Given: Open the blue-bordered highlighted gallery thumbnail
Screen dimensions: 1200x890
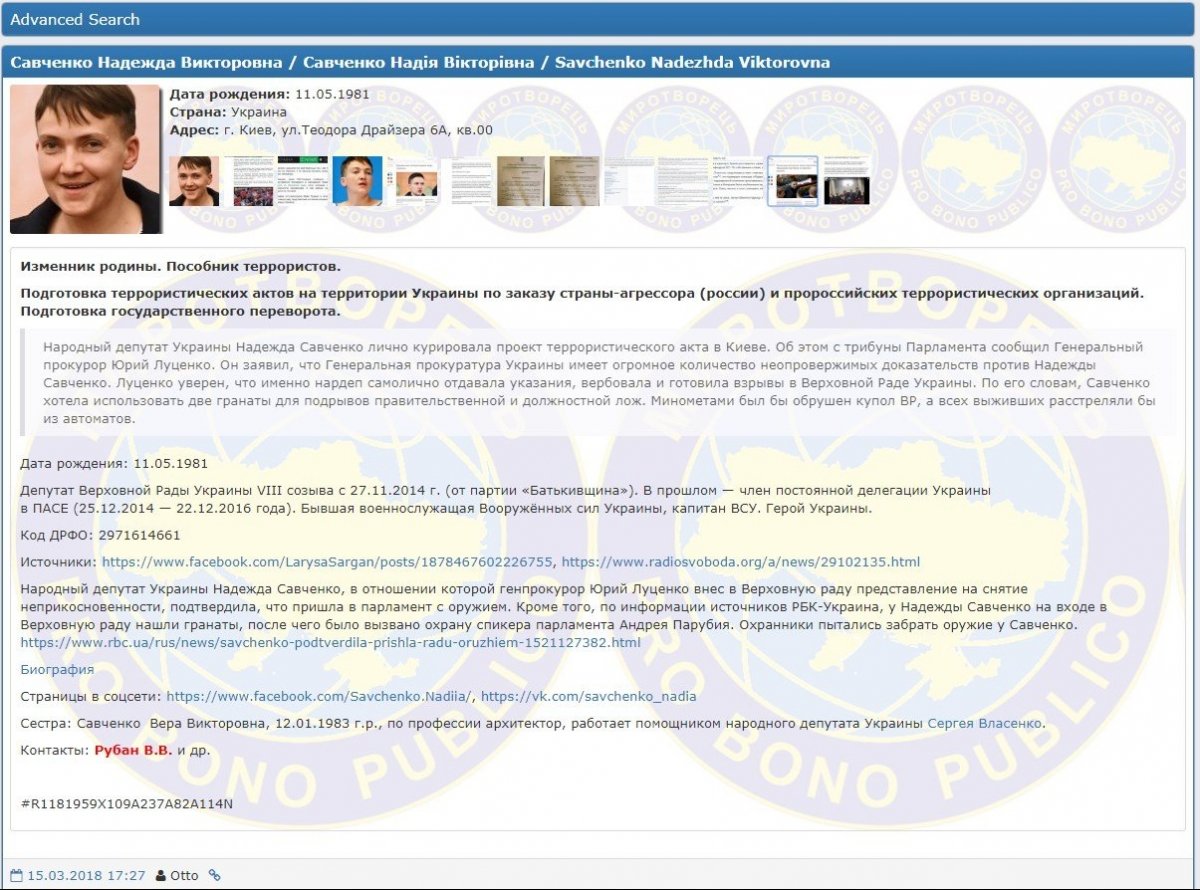Looking at the screenshot, I should [x=793, y=181].
